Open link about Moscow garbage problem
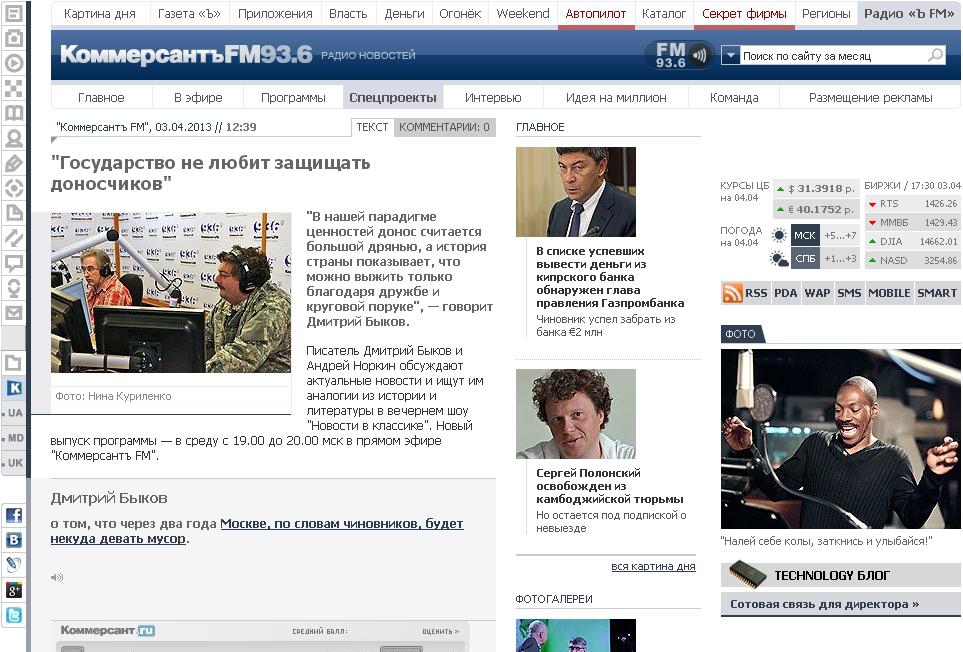This screenshot has width=963, height=652. click(257, 531)
